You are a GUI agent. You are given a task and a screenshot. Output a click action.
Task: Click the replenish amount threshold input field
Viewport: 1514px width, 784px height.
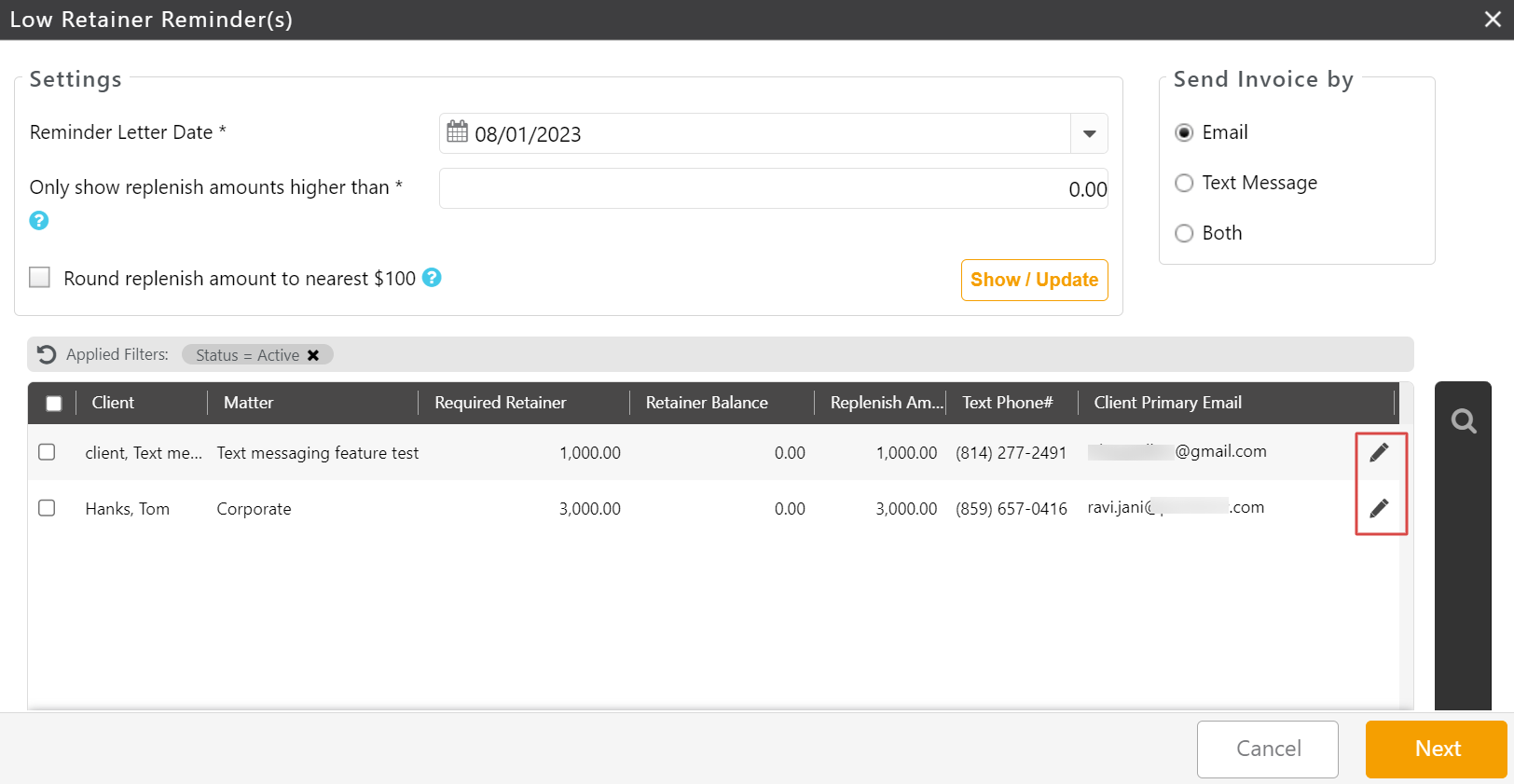[x=772, y=189]
